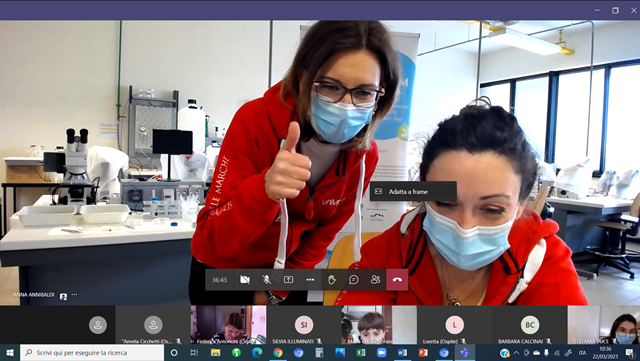Open Excel from the taskbar

point(361,352)
